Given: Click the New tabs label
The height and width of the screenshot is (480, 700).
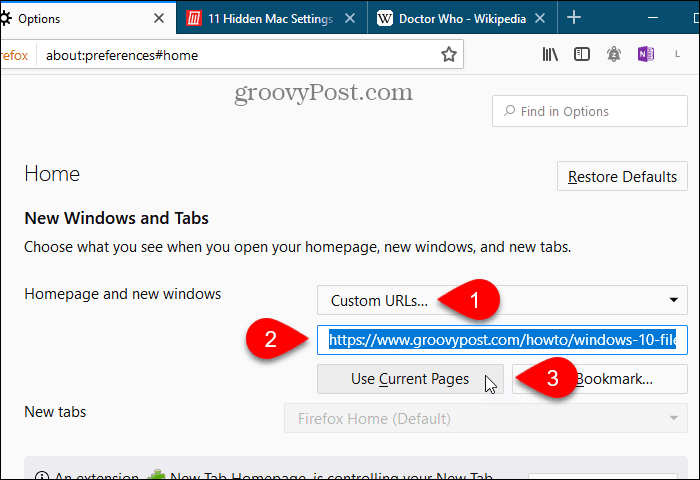Looking at the screenshot, I should (55, 412).
